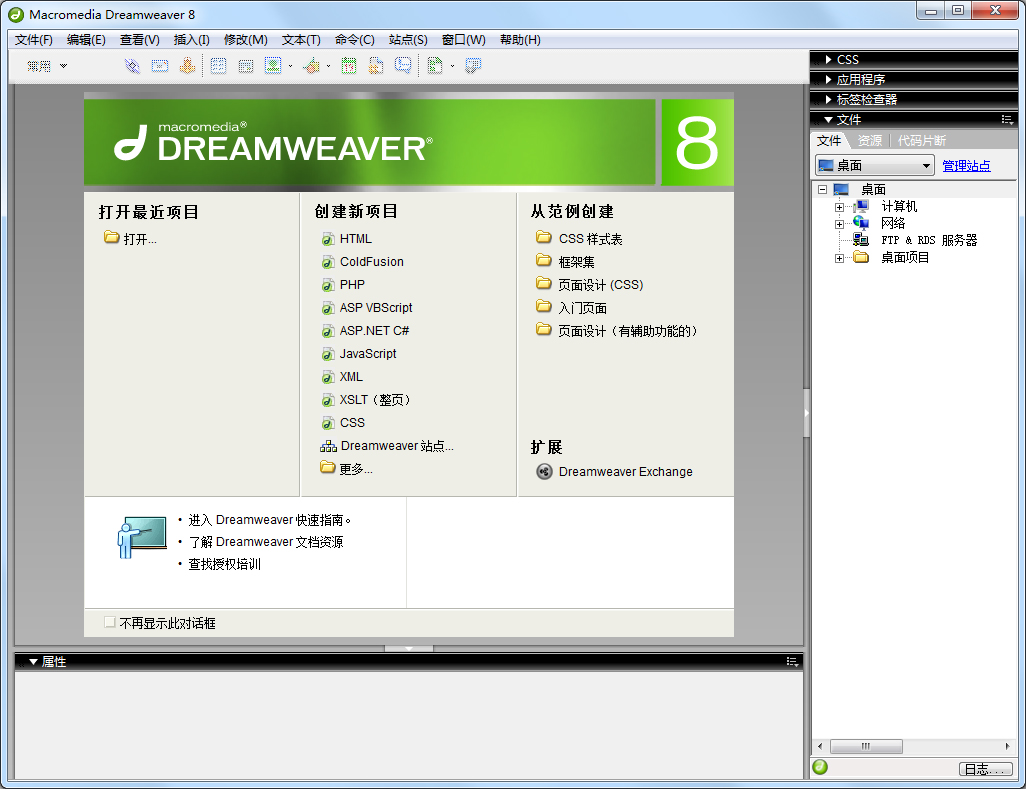The height and width of the screenshot is (789, 1026).
Task: Click the Email Link icon
Action: click(160, 65)
